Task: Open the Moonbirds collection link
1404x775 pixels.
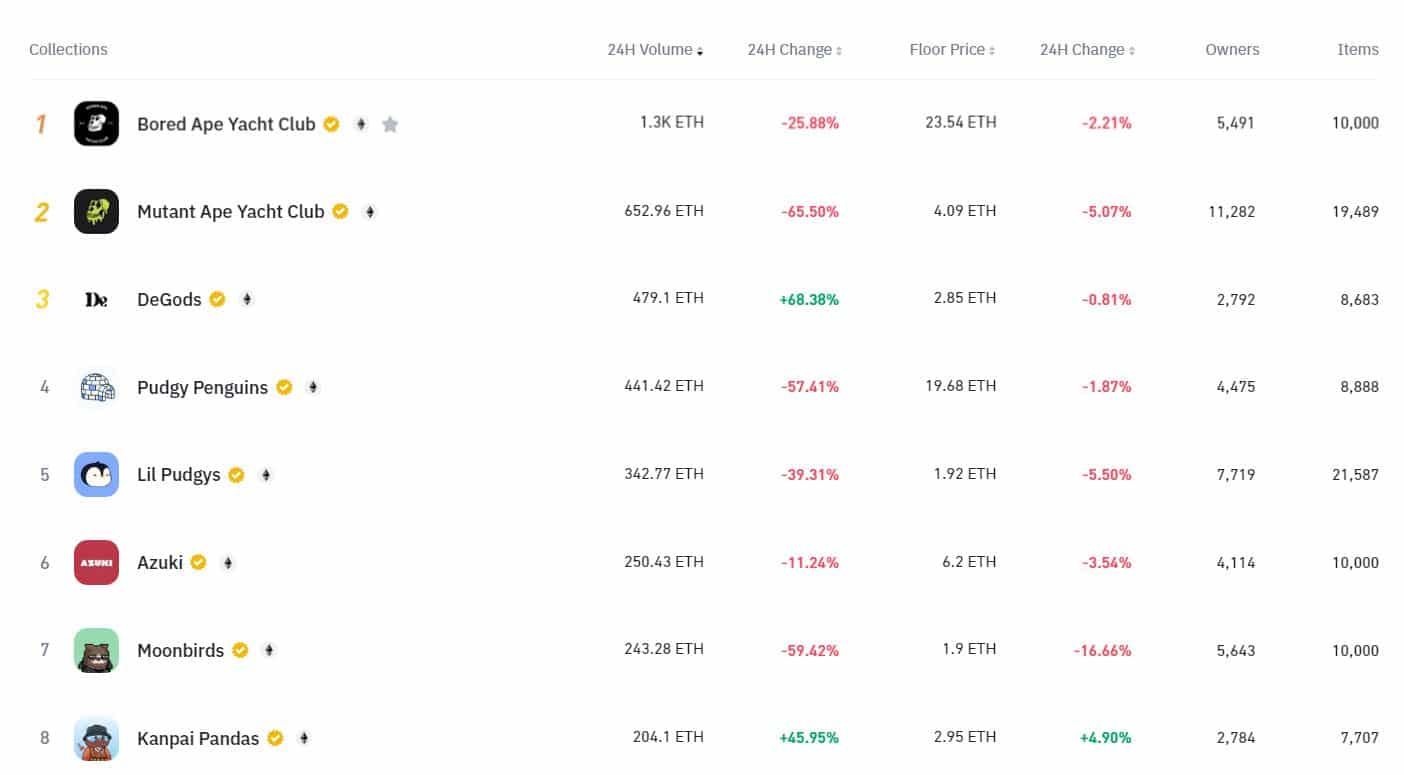Action: [181, 650]
